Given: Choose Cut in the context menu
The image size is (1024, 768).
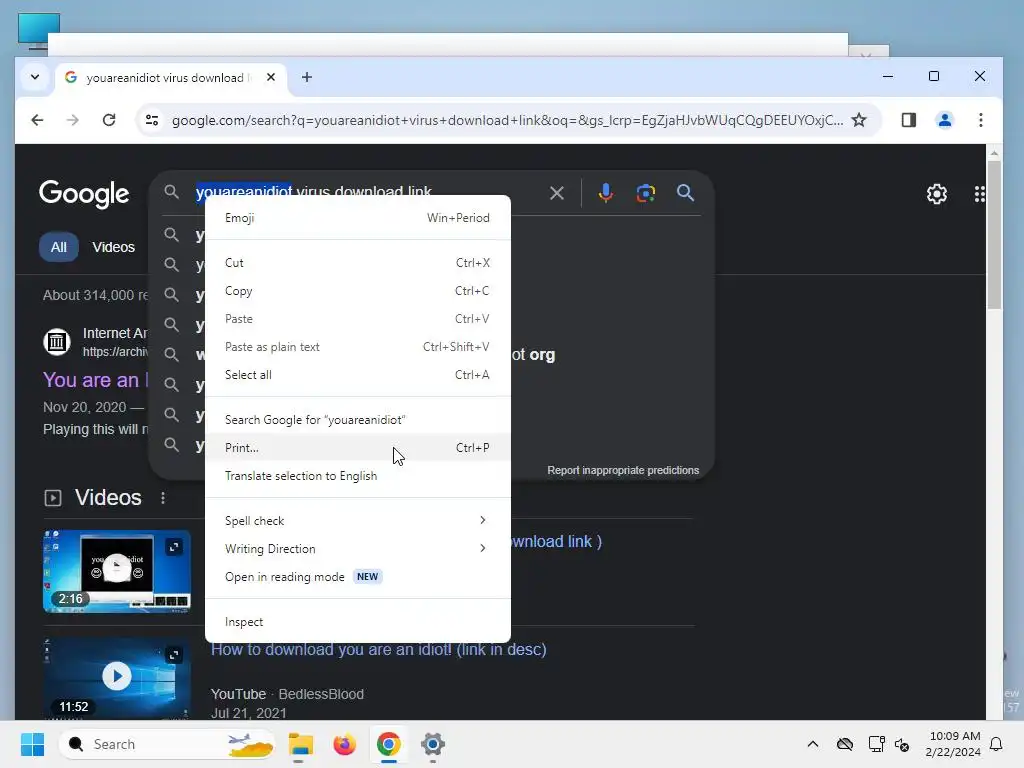Looking at the screenshot, I should [x=357, y=263].
